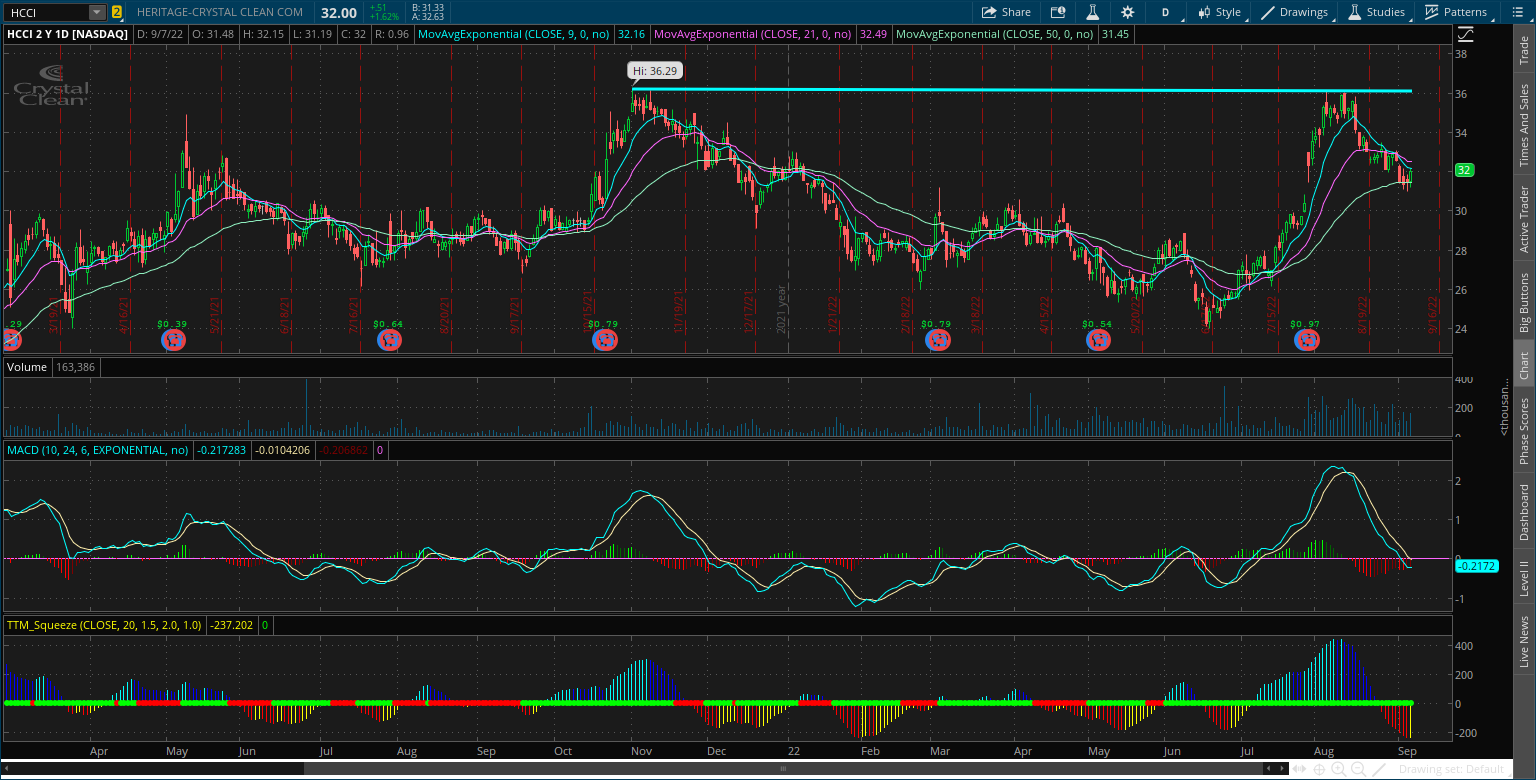
Task: Click the Share icon in the toolbar
Action: pyautogui.click(x=1004, y=12)
